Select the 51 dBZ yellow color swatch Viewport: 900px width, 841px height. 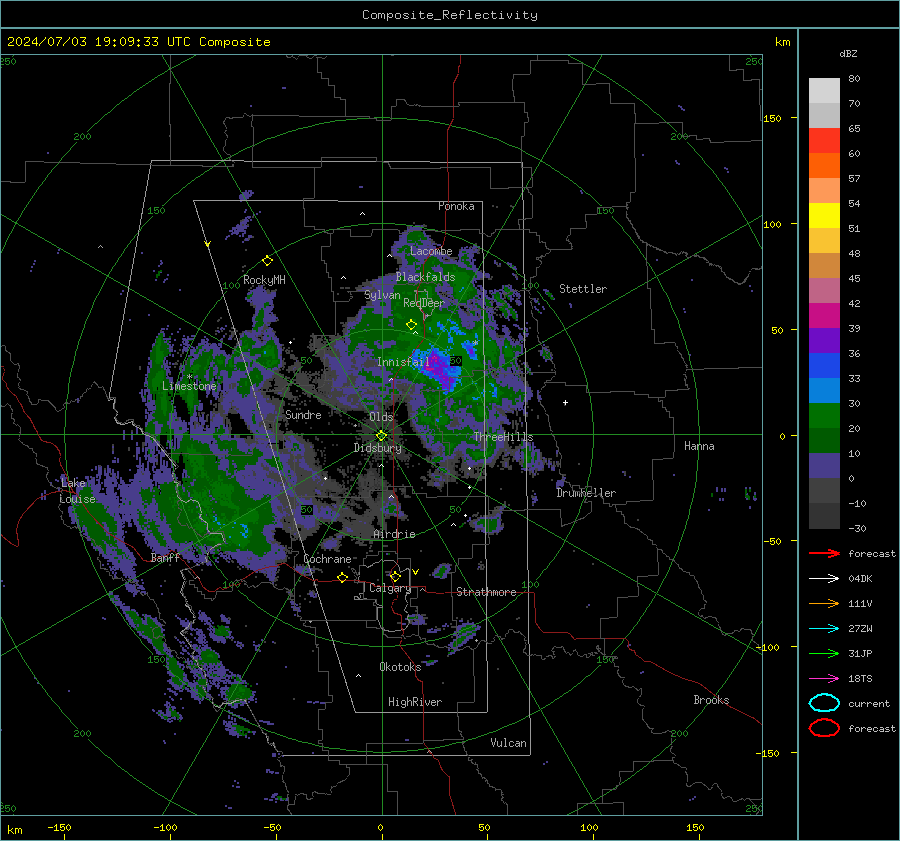(824, 215)
